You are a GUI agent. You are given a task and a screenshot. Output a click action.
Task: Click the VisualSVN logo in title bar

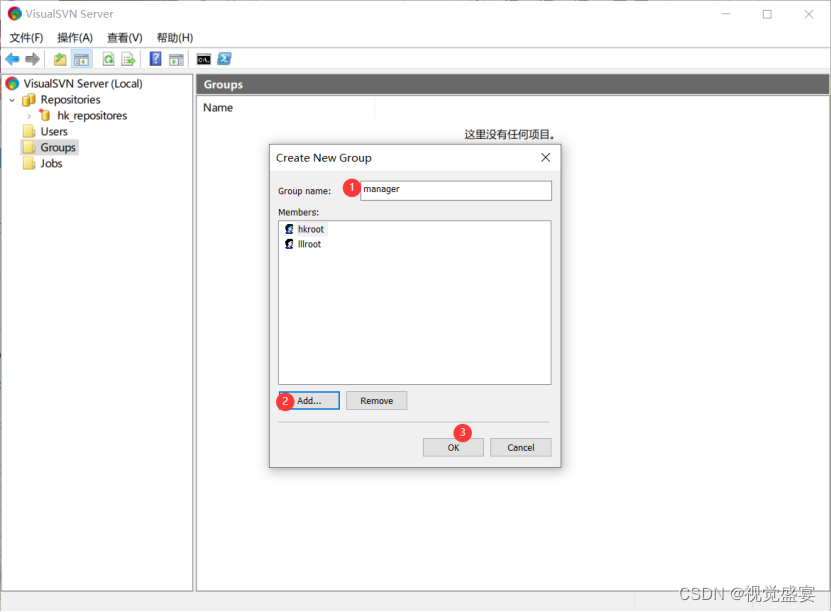click(15, 14)
